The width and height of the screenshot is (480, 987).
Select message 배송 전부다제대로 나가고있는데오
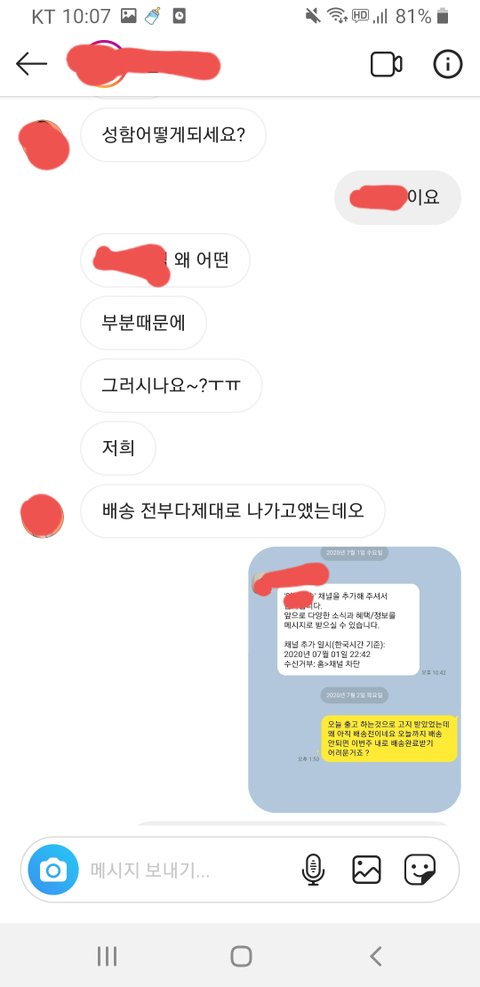tap(233, 511)
